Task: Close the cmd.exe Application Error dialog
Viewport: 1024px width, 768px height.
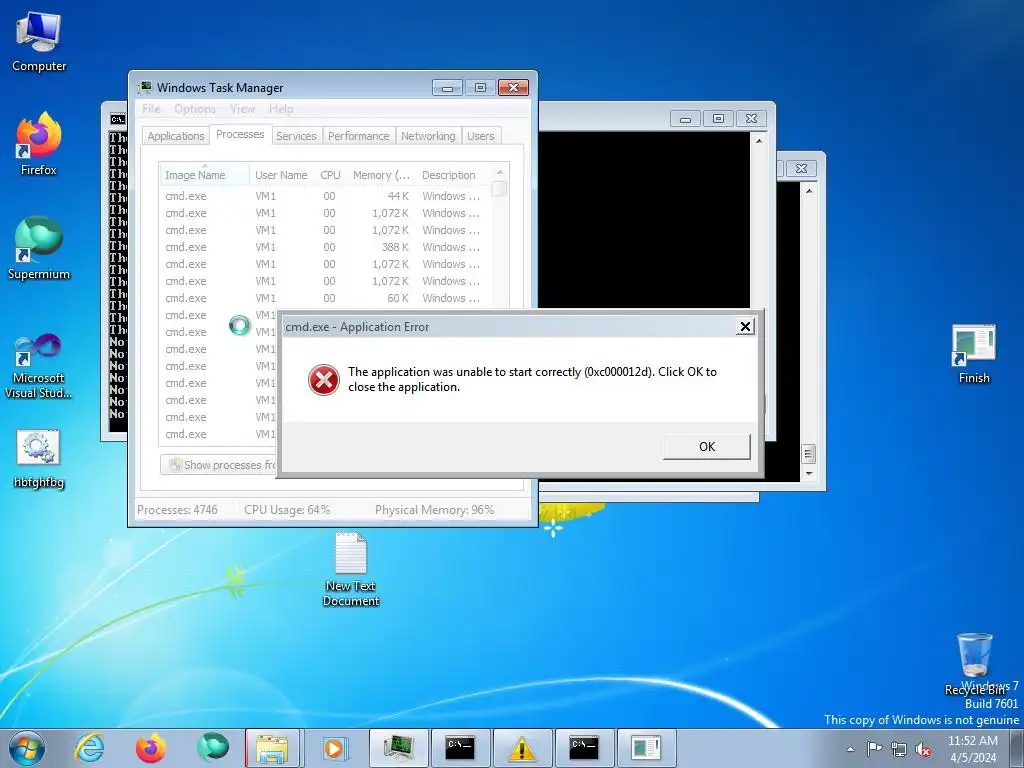Action: pyautogui.click(x=745, y=327)
